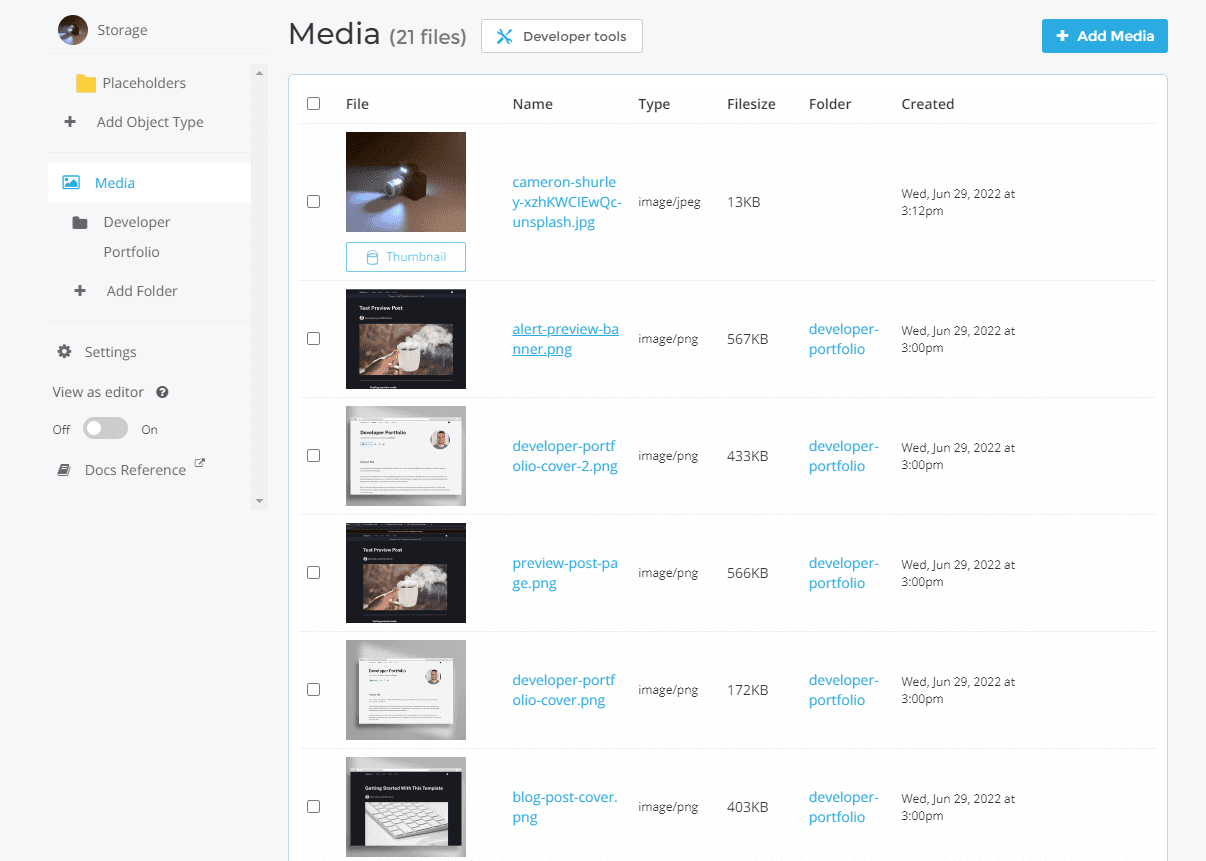Tick the checkbox for blog-post-cover.png
The image size is (1206, 861).
(314, 807)
